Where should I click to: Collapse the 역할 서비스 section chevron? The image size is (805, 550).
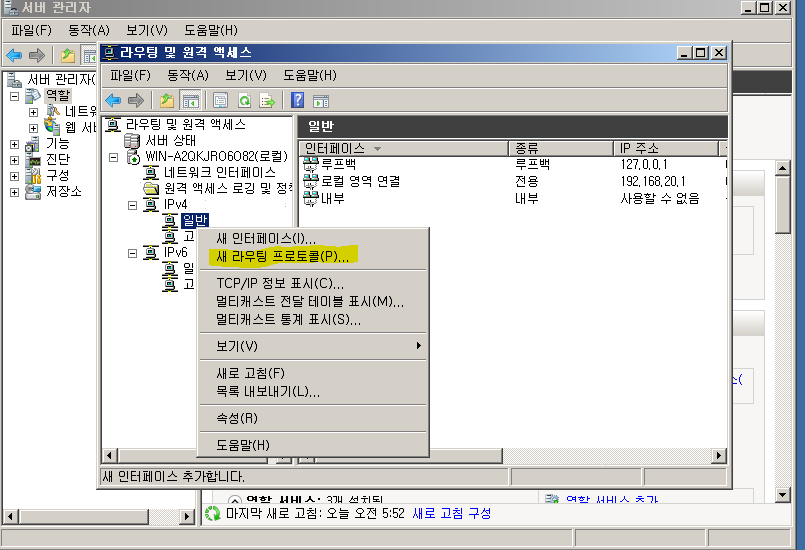coord(235,500)
